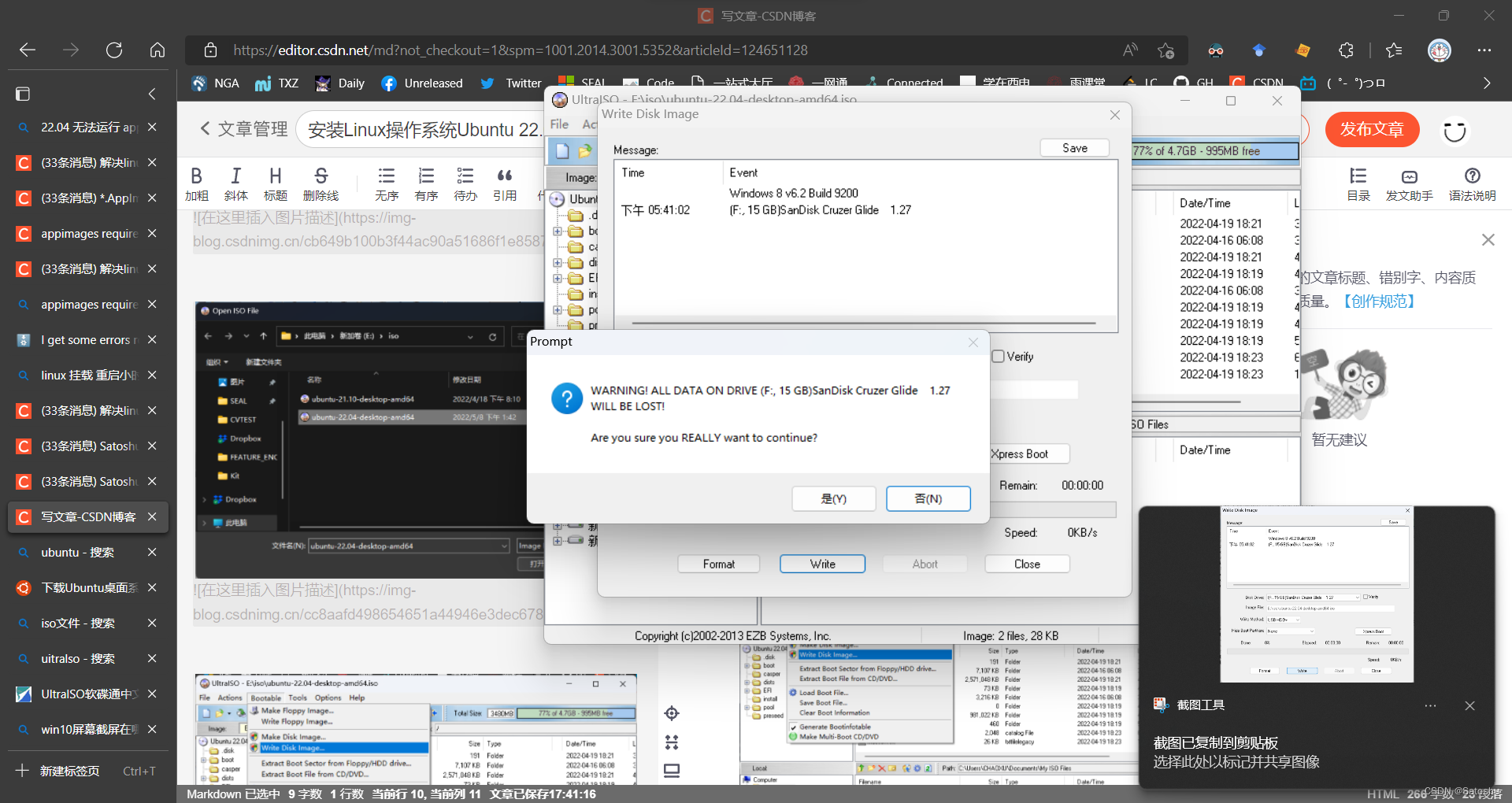Refresh the browser page

pos(114,50)
